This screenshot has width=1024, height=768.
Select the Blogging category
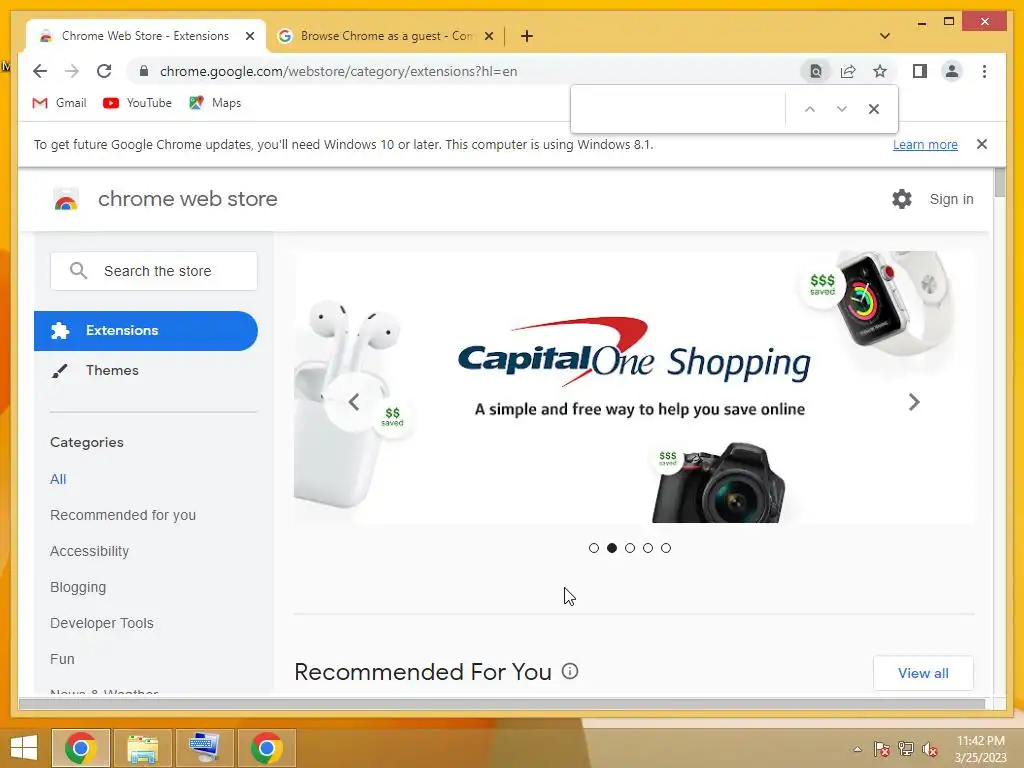tap(78, 587)
